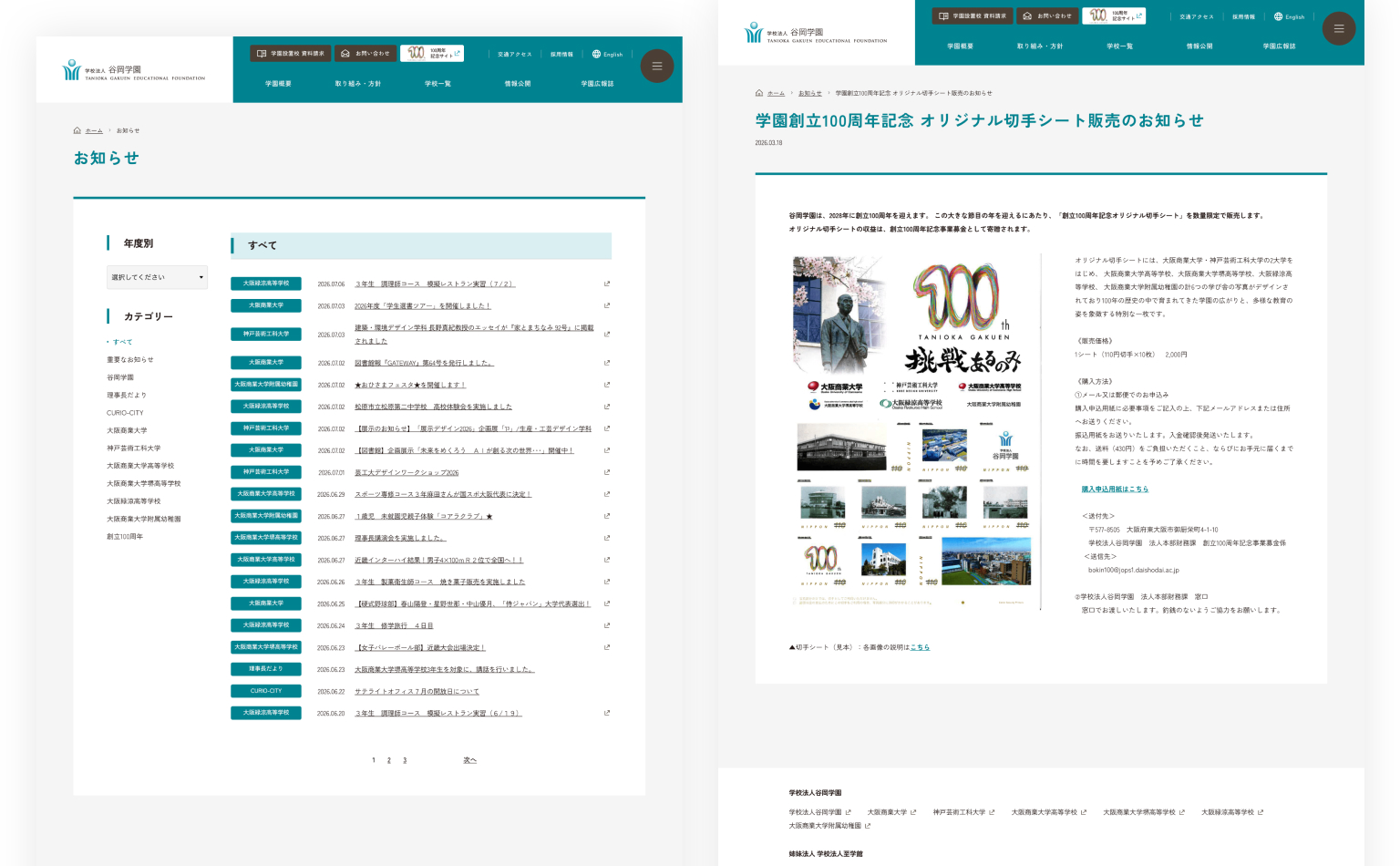The width and height of the screenshot is (1400, 866).
Task: Open 学園広報誌 menu on right article page
Action: tap(1279, 46)
